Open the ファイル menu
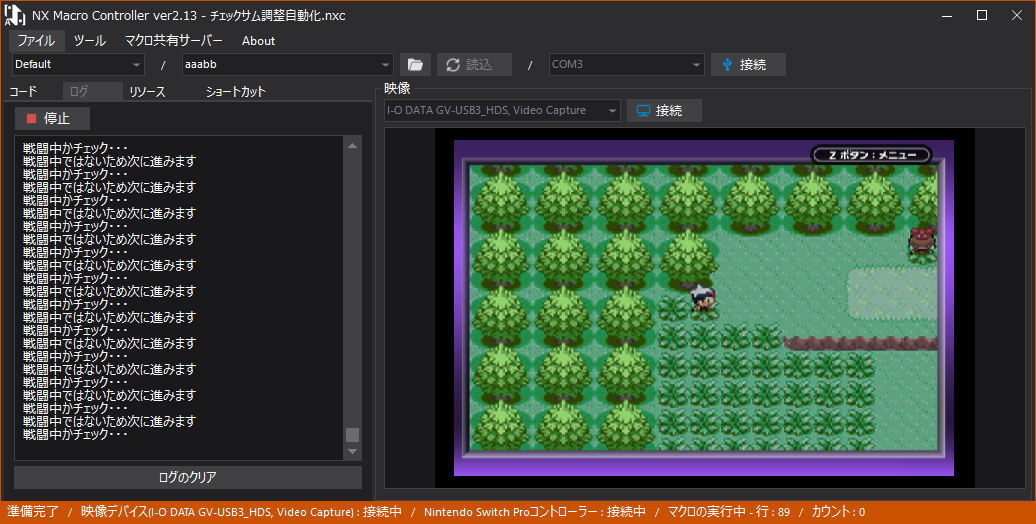 [36, 40]
